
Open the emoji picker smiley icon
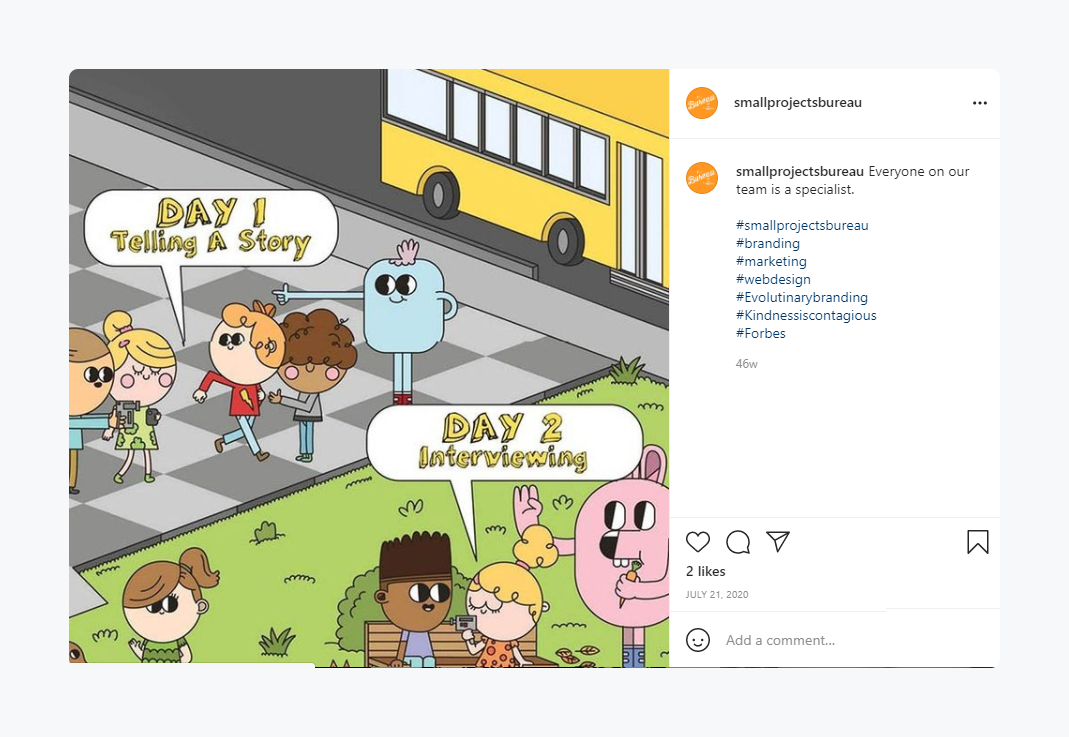[698, 640]
